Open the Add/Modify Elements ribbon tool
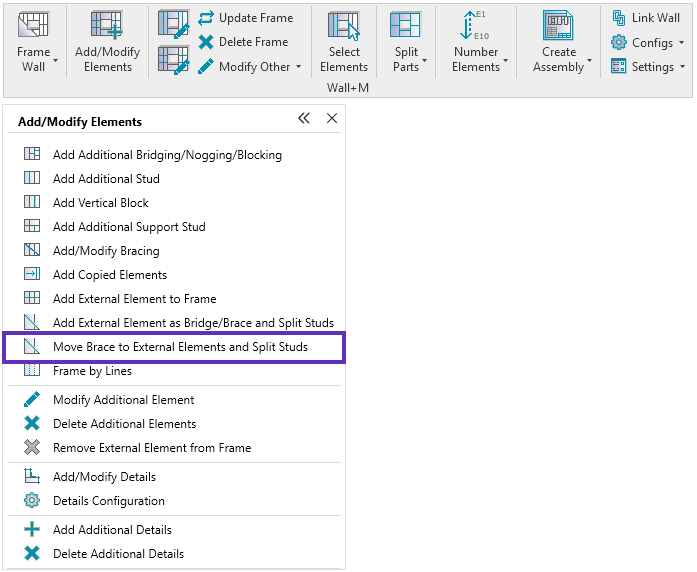 (x=107, y=27)
